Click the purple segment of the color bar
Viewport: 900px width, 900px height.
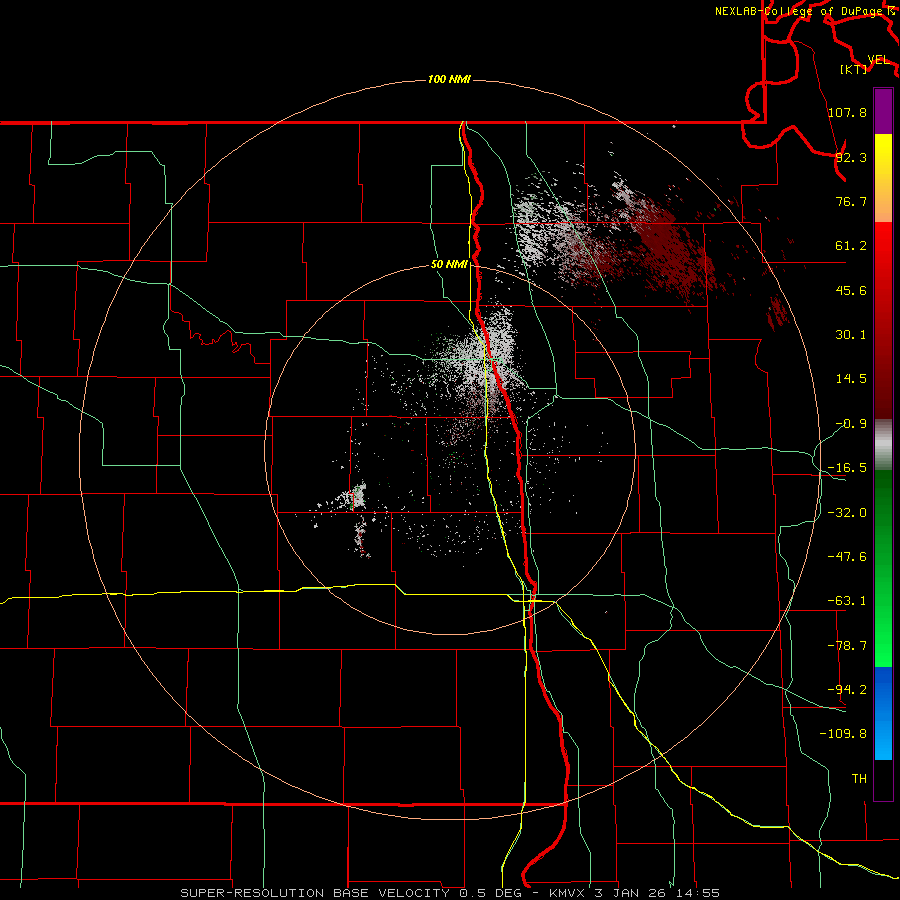click(883, 111)
